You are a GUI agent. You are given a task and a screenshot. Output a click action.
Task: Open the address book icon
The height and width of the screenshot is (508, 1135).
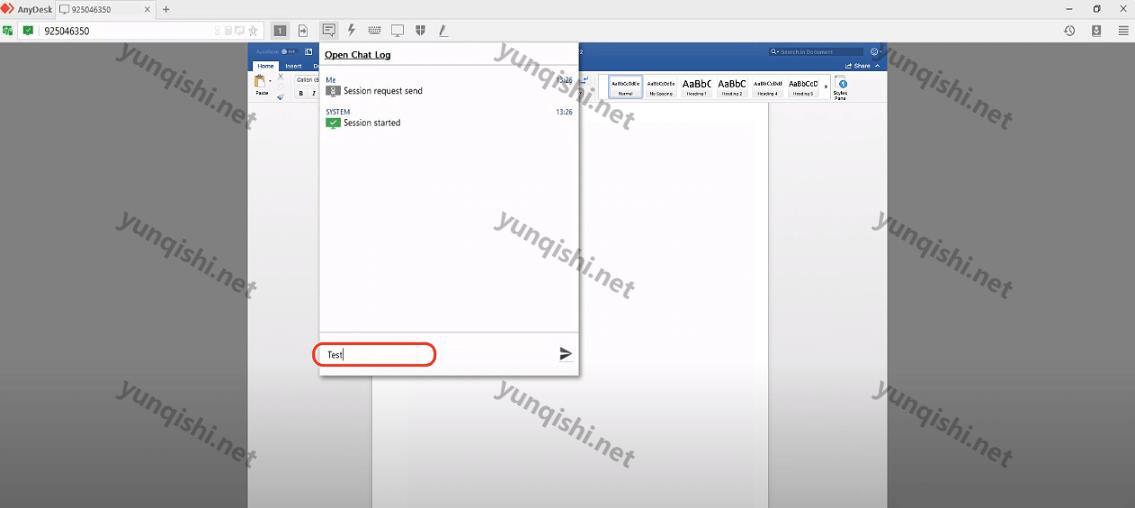click(1096, 30)
